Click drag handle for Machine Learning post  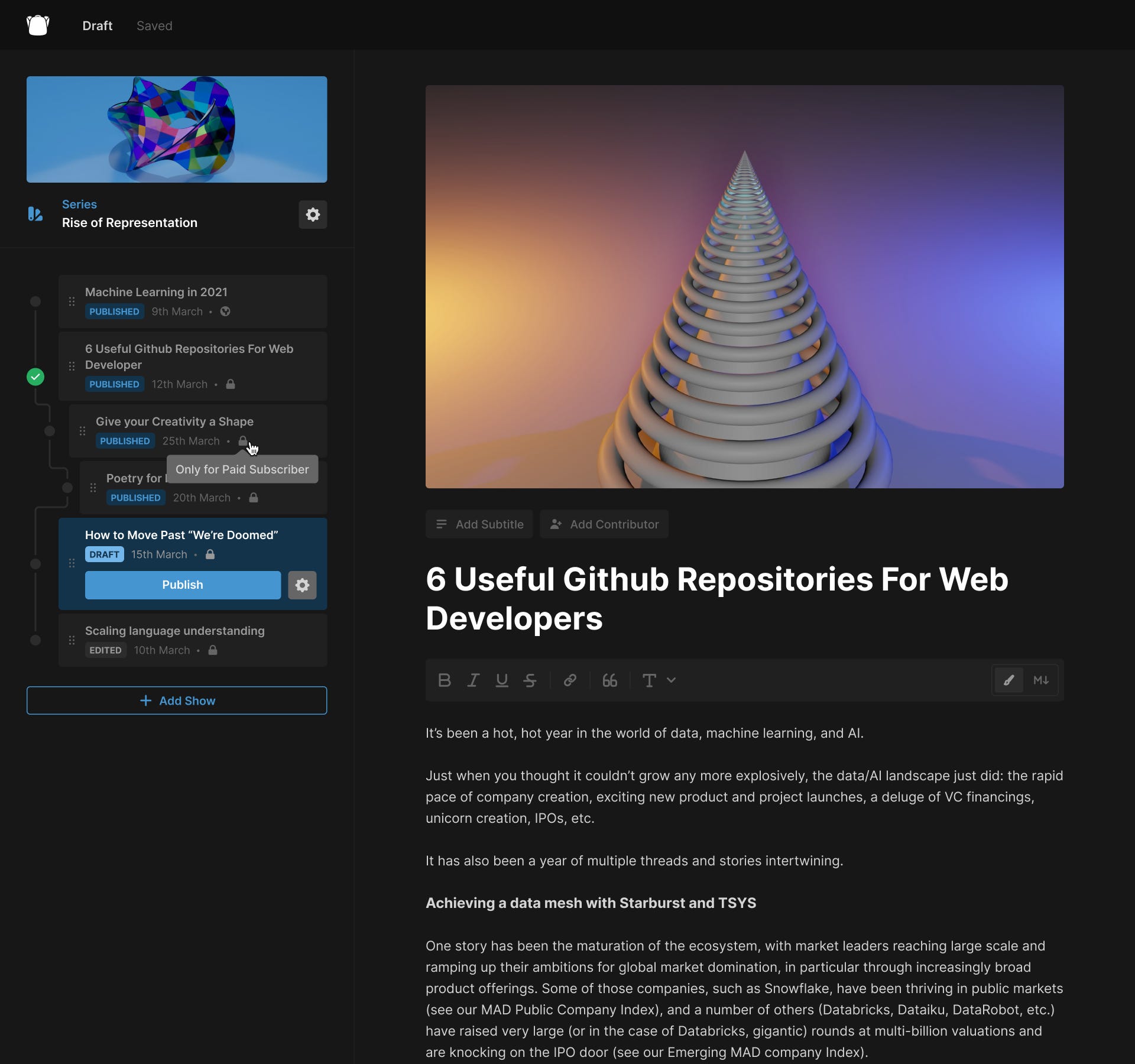pos(72,301)
